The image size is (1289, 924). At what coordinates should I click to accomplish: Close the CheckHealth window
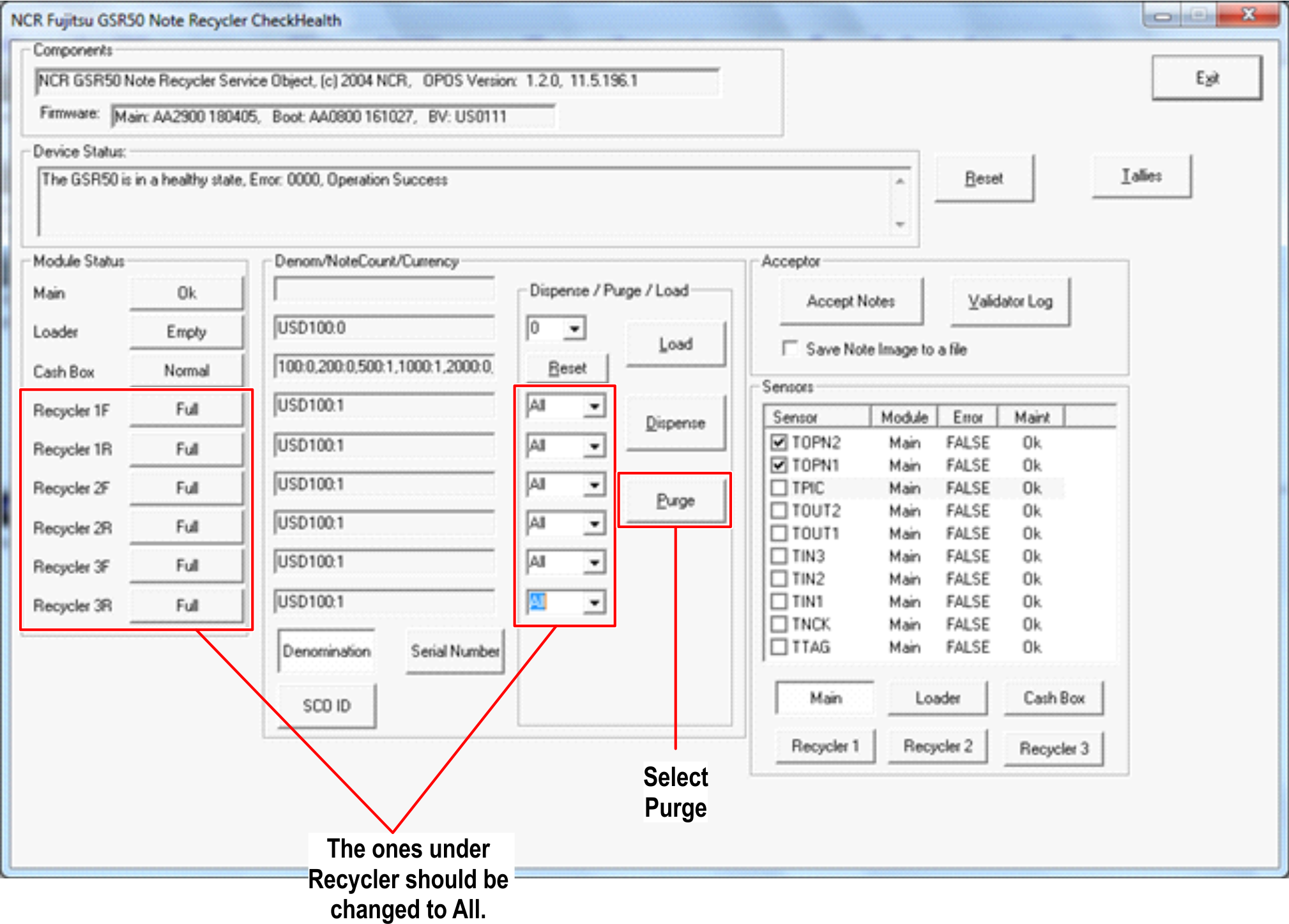point(1249,15)
